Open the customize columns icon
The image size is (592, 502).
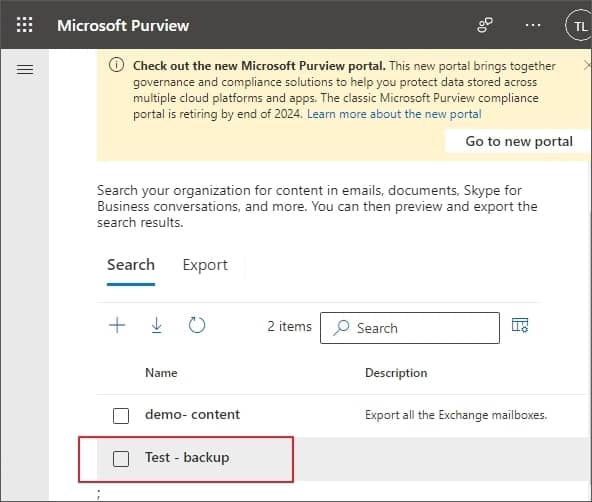tap(520, 325)
